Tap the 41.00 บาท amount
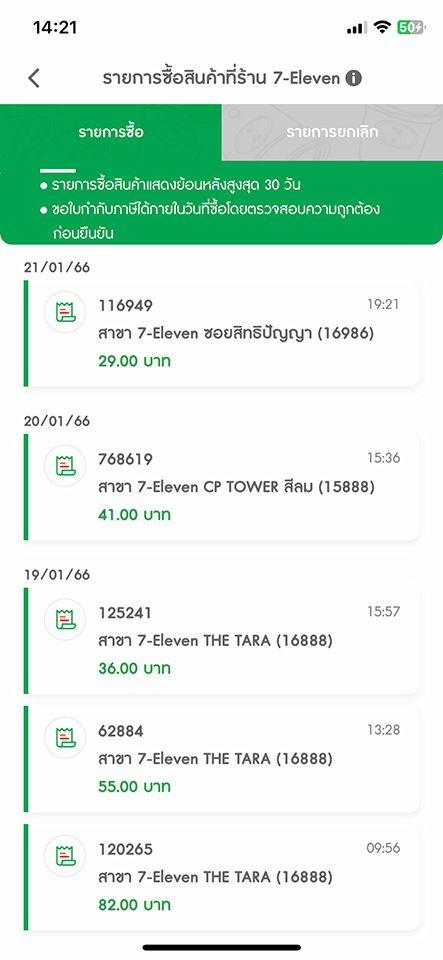The height and width of the screenshot is (960, 443). click(x=134, y=515)
